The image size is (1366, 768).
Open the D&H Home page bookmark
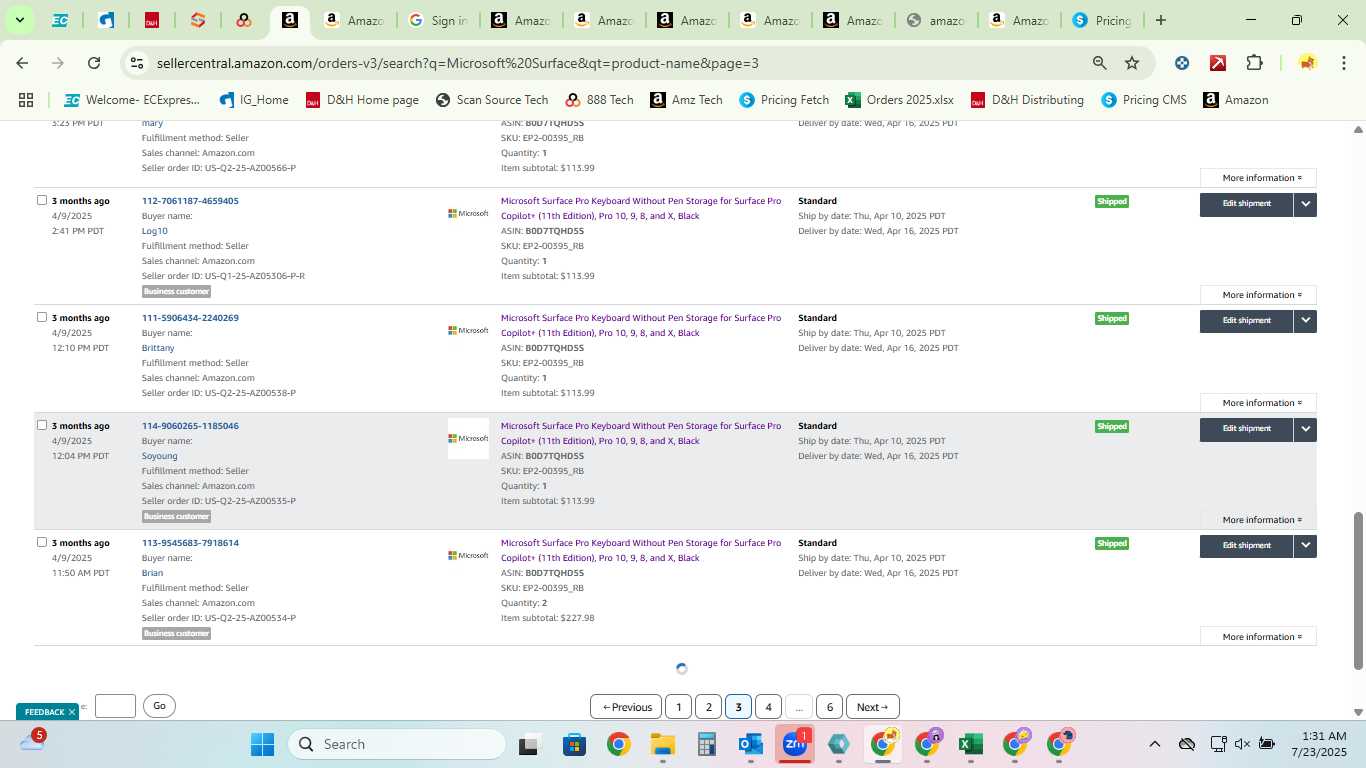click(x=362, y=100)
